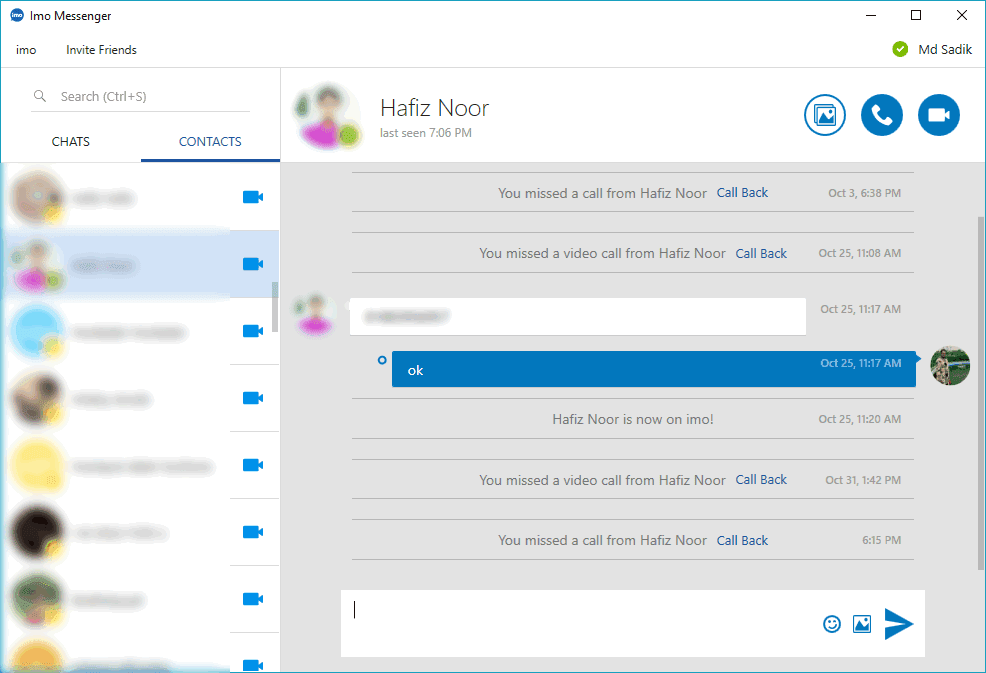The height and width of the screenshot is (673, 986).
Task: Click your own avatar beside ok message
Action: coord(950,365)
